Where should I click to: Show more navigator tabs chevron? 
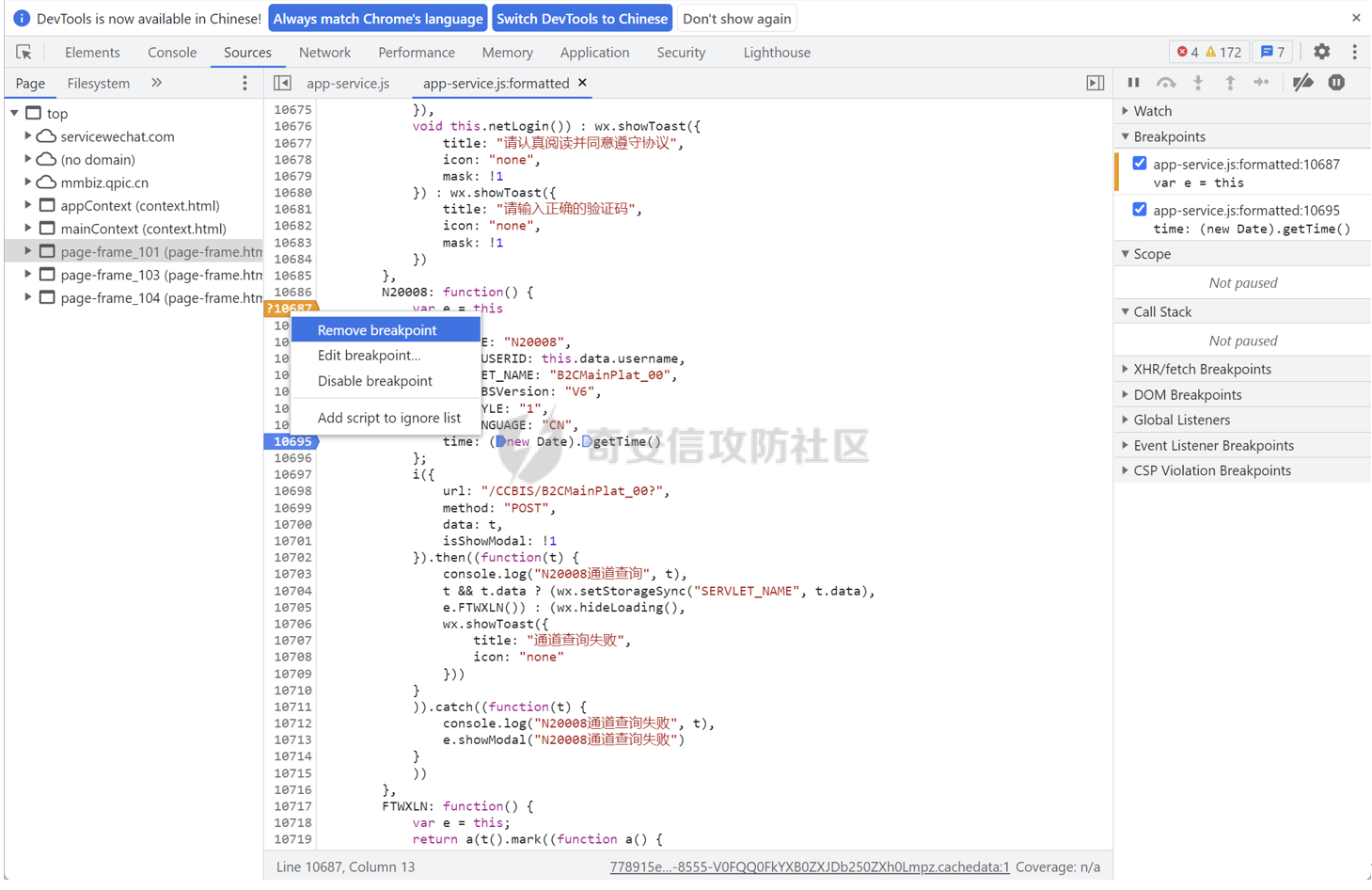(156, 83)
